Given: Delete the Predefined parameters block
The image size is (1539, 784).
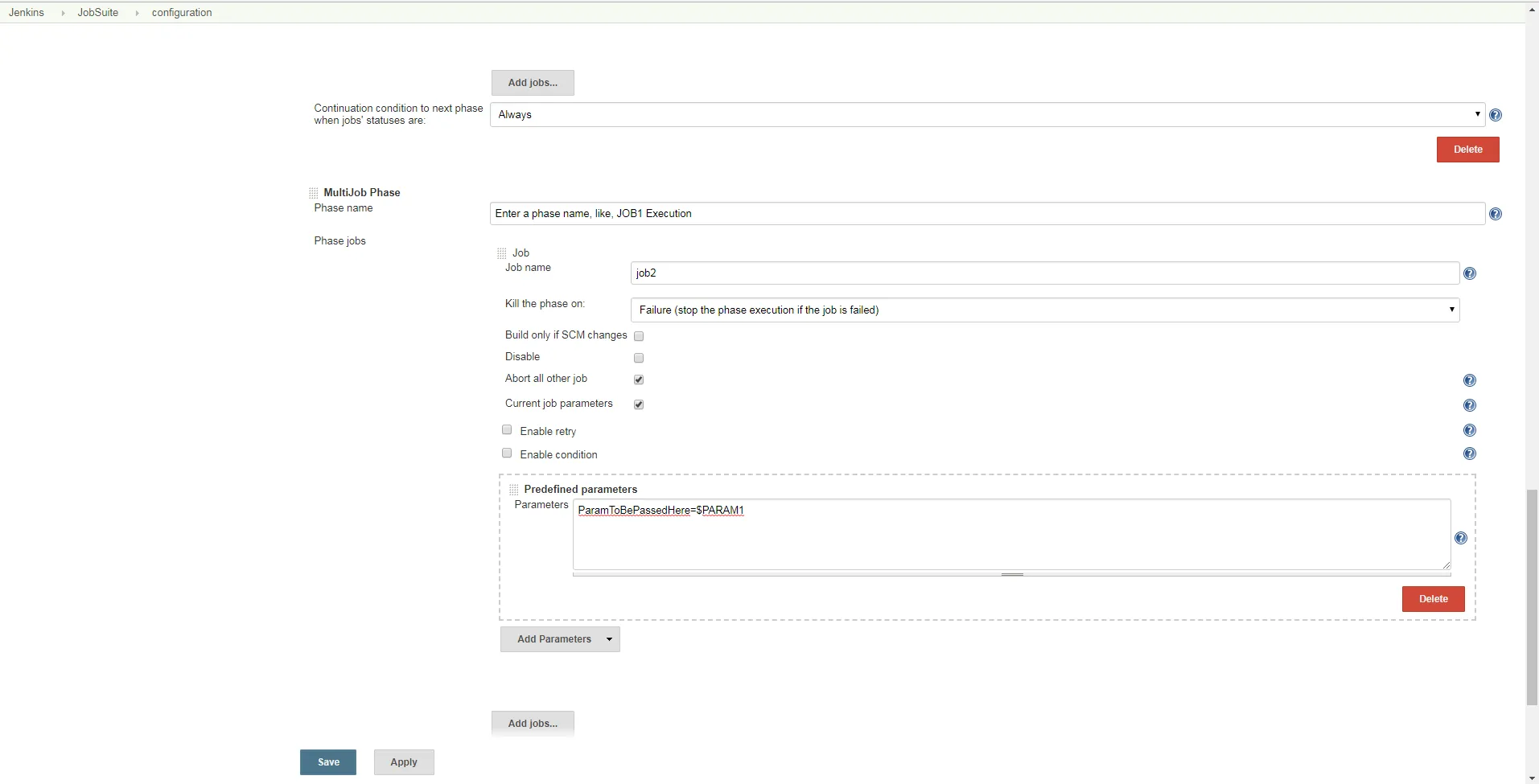Looking at the screenshot, I should (1434, 599).
